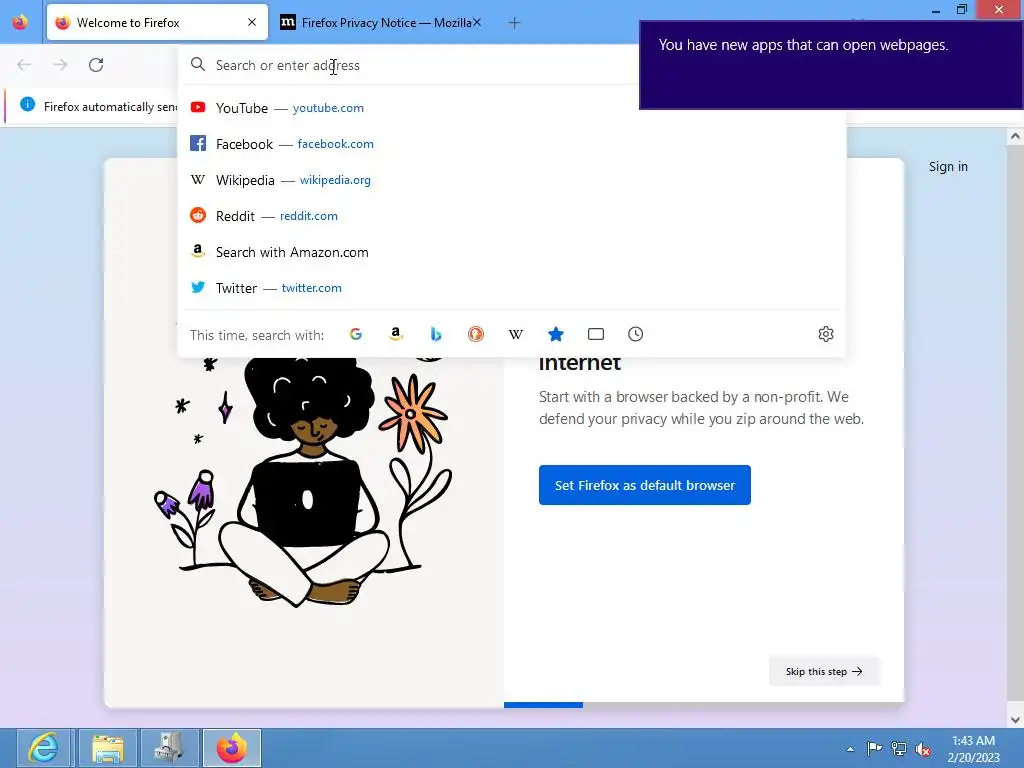Click the onboarding progress bar
Image resolution: width=1024 pixels, height=768 pixels.
click(x=703, y=705)
